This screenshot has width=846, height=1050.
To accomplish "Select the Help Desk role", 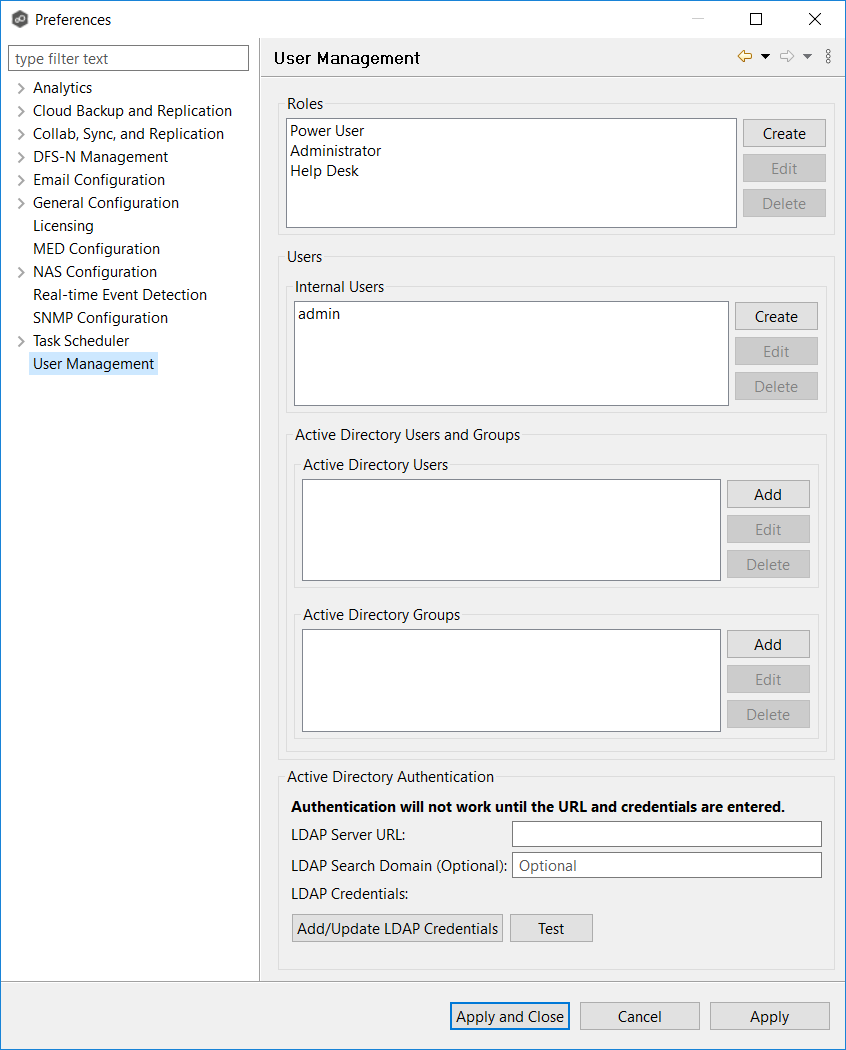I will pos(324,171).
